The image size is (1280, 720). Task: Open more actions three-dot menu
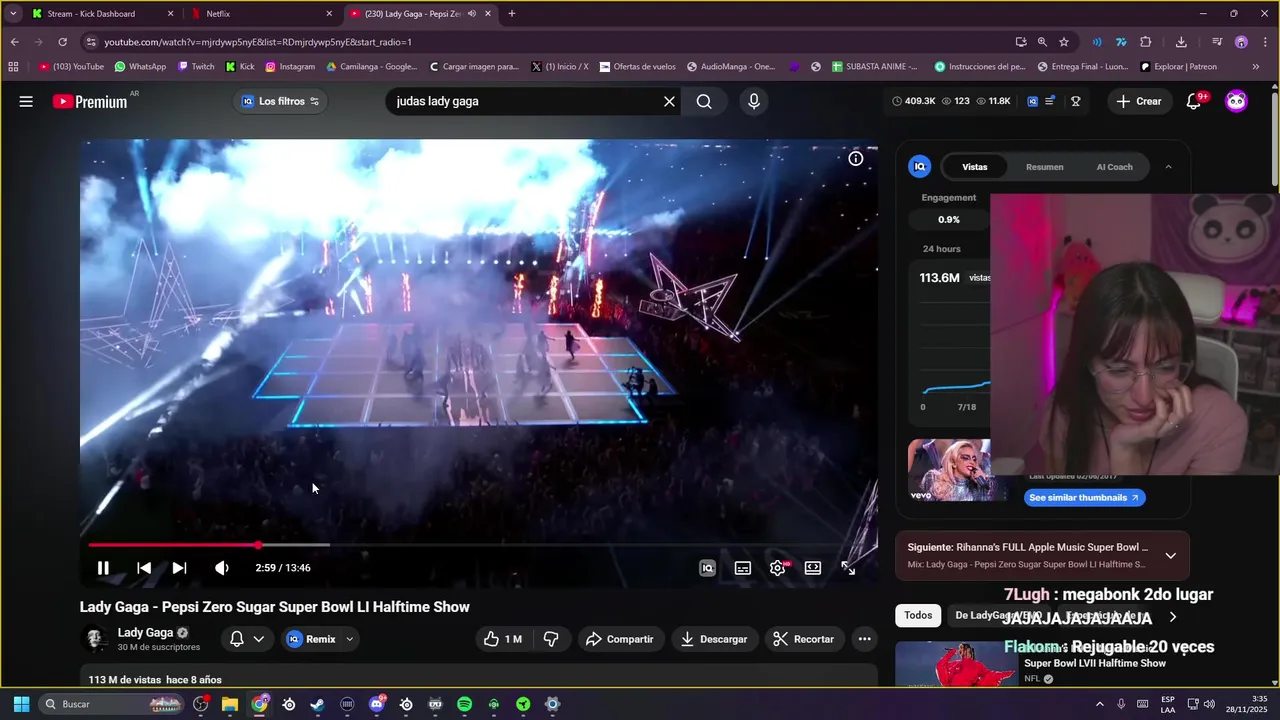click(x=864, y=639)
